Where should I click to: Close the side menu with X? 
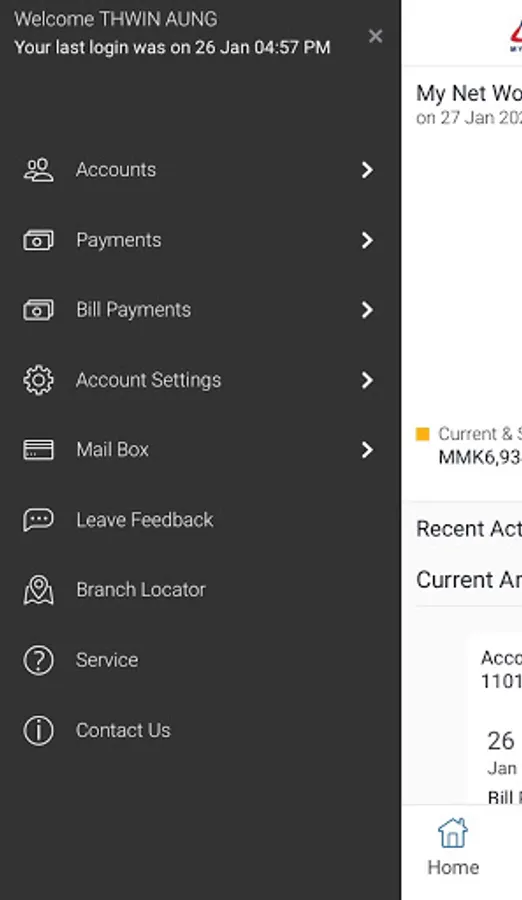tap(376, 36)
